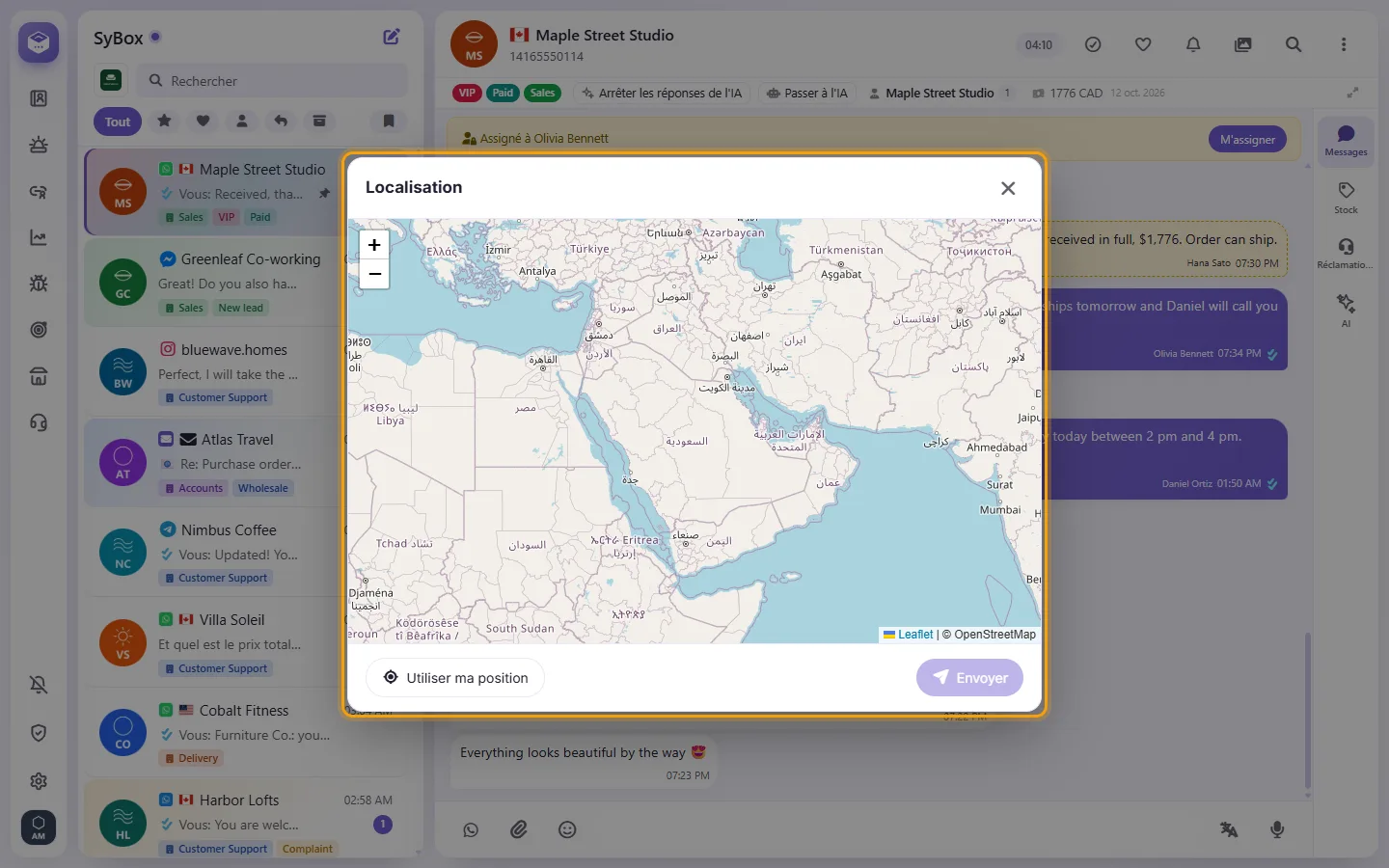Click the bell notification icon in header

click(1193, 44)
